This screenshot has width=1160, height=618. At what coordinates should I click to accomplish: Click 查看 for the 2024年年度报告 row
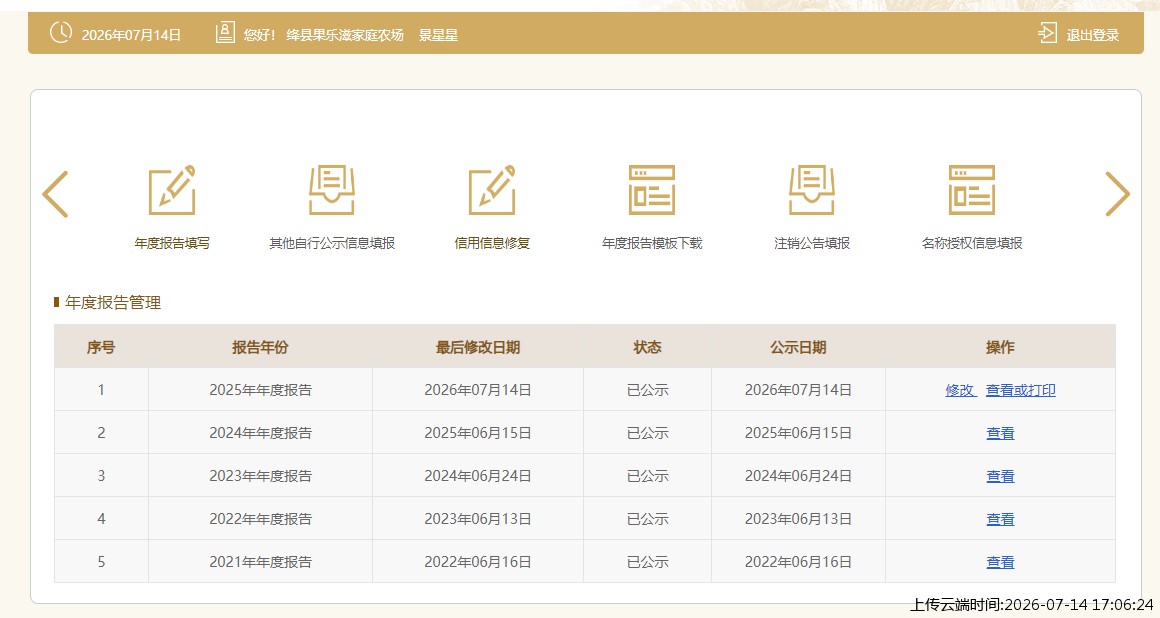1000,433
